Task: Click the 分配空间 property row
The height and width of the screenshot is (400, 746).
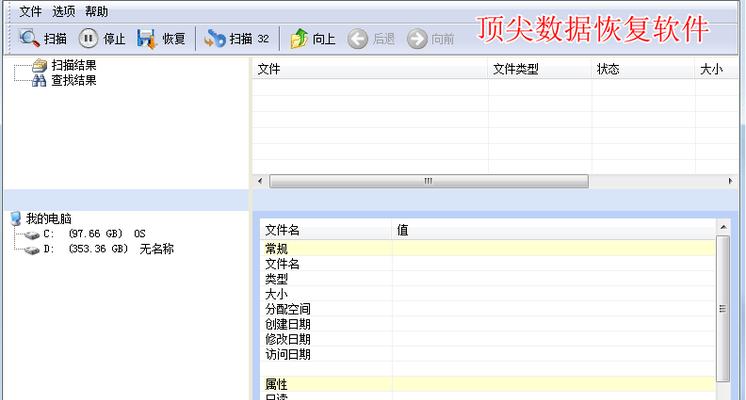Action: click(x=488, y=309)
